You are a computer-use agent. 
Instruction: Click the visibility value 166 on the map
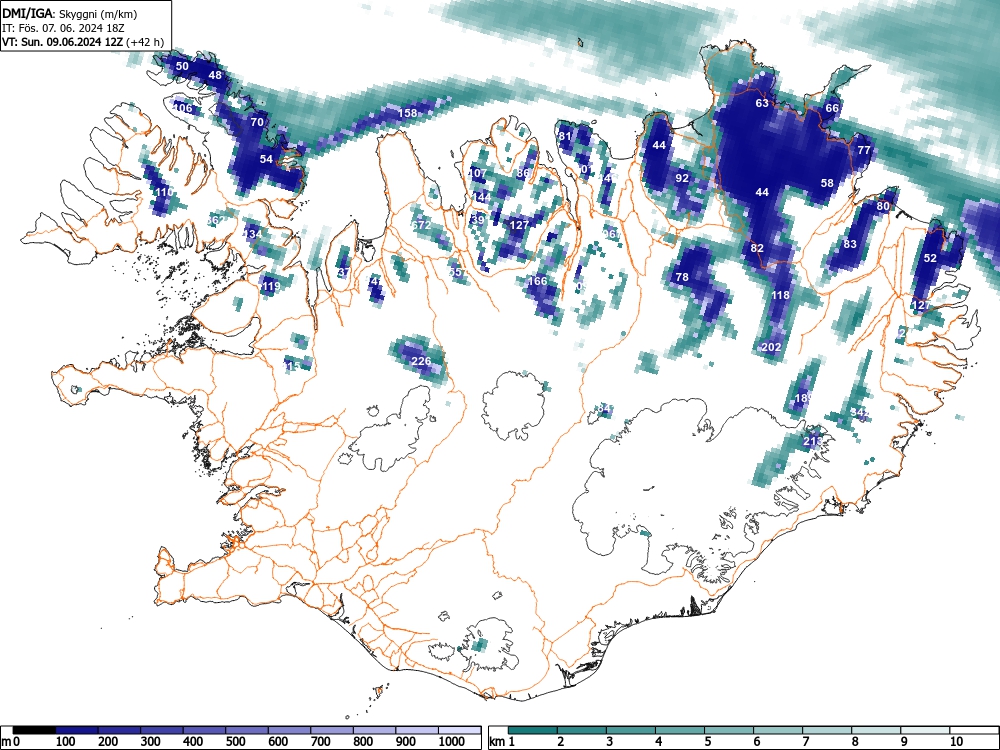coord(538,281)
